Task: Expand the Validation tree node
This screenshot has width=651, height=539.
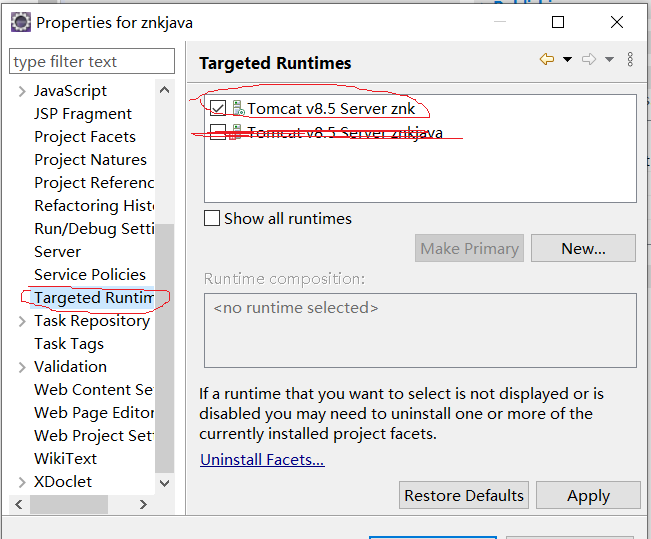Action: [22, 367]
